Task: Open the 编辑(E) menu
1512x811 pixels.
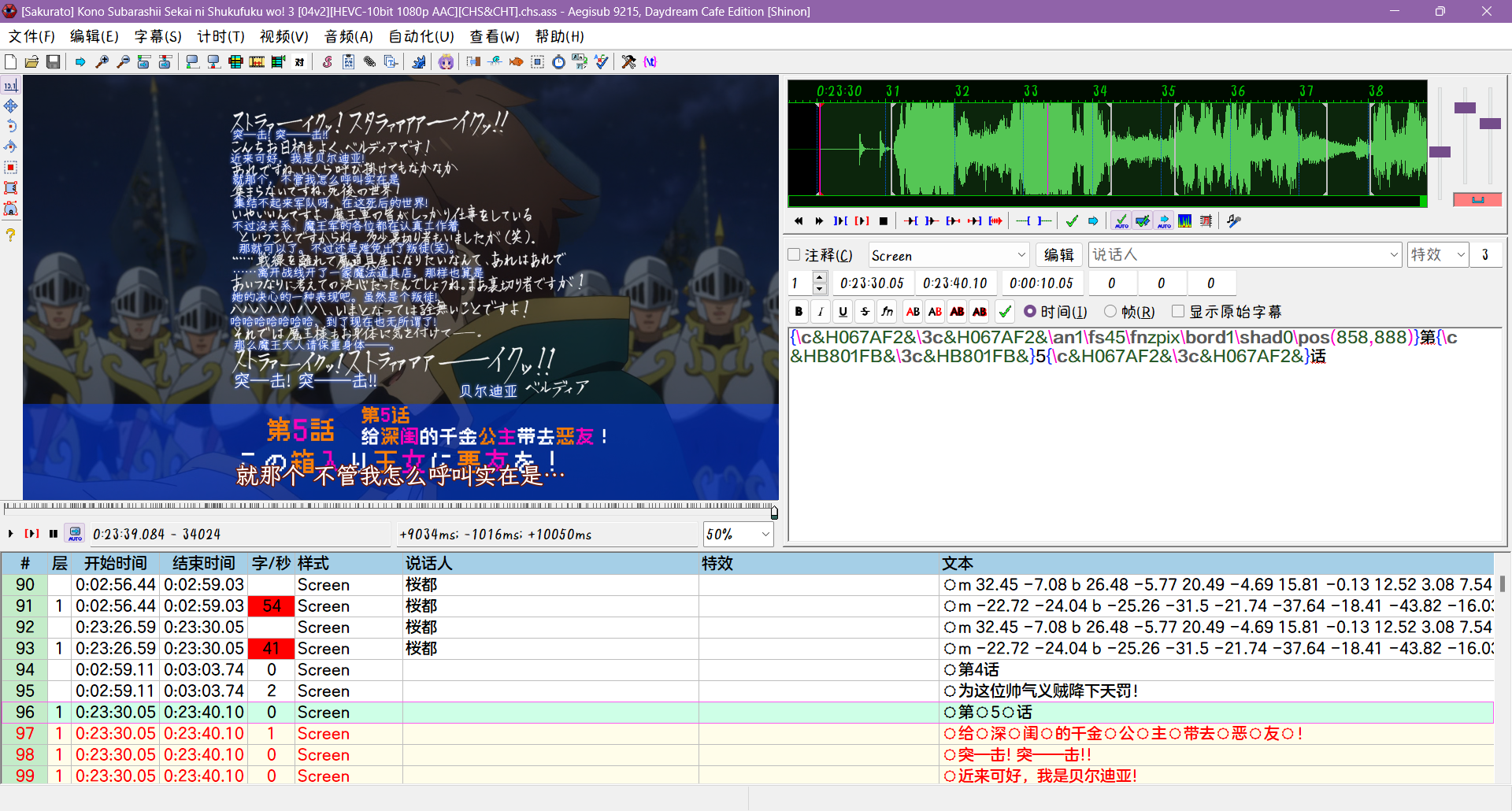Action: (x=94, y=37)
